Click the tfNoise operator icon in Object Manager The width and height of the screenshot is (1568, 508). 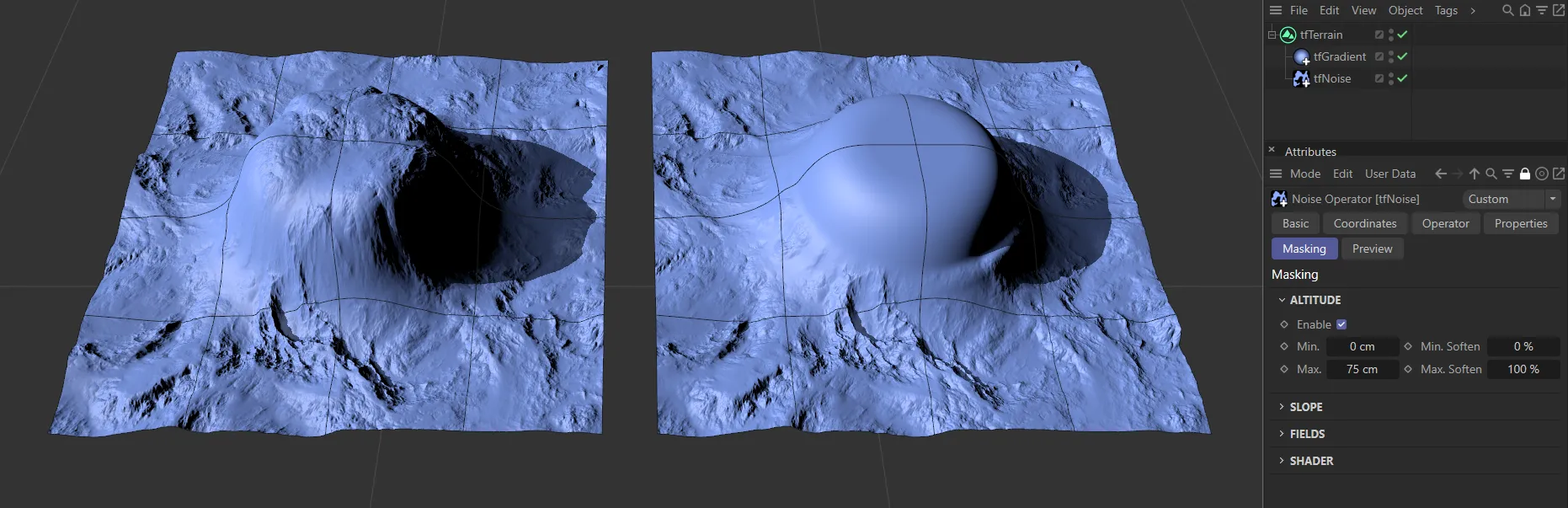pos(1301,78)
